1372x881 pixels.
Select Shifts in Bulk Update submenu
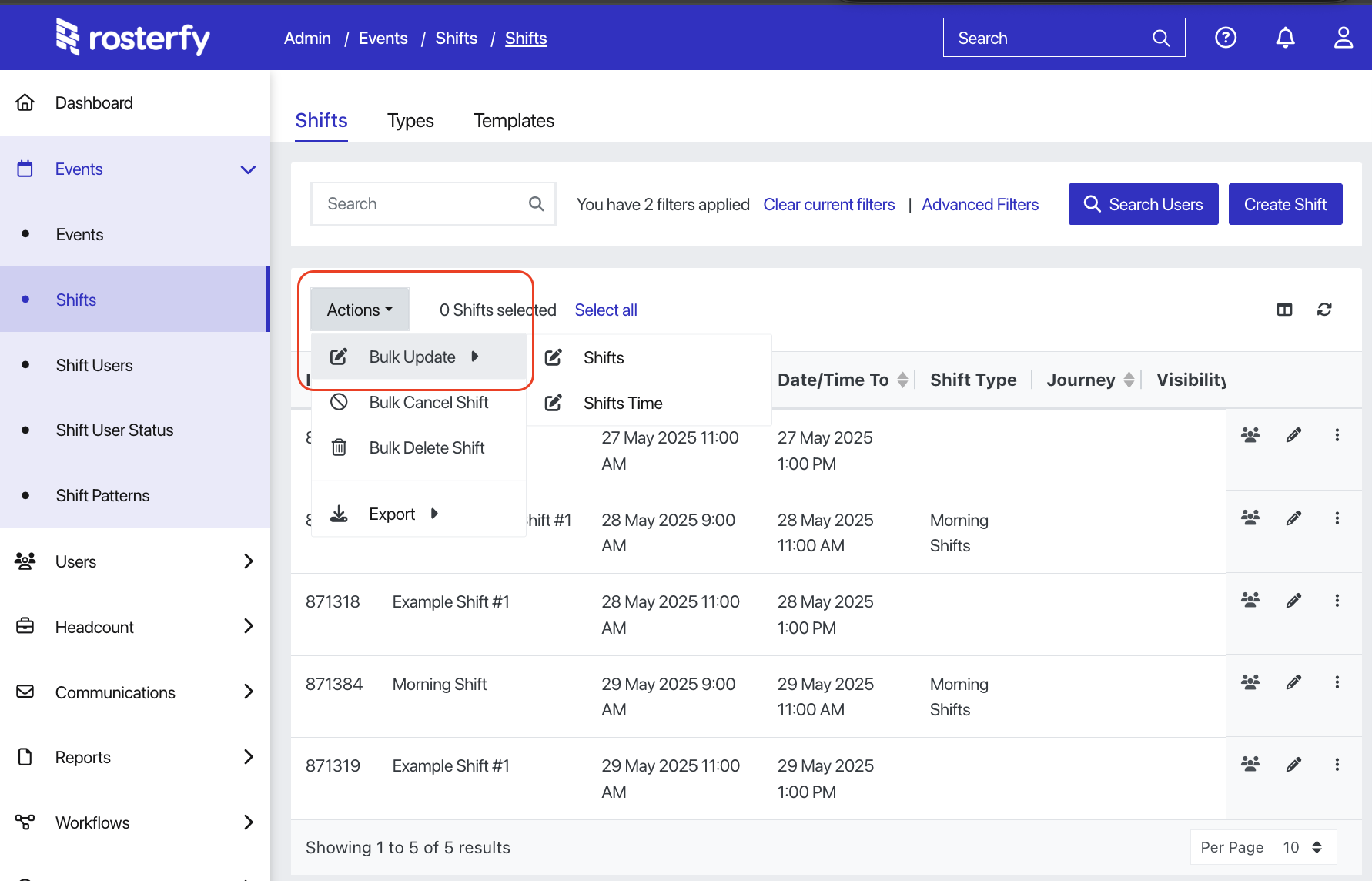(x=649, y=357)
